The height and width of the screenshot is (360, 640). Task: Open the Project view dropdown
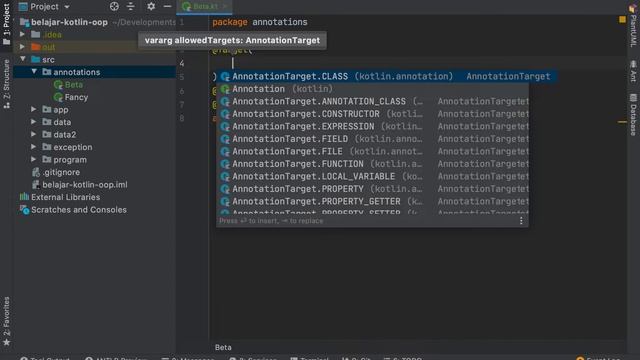(x=44, y=7)
